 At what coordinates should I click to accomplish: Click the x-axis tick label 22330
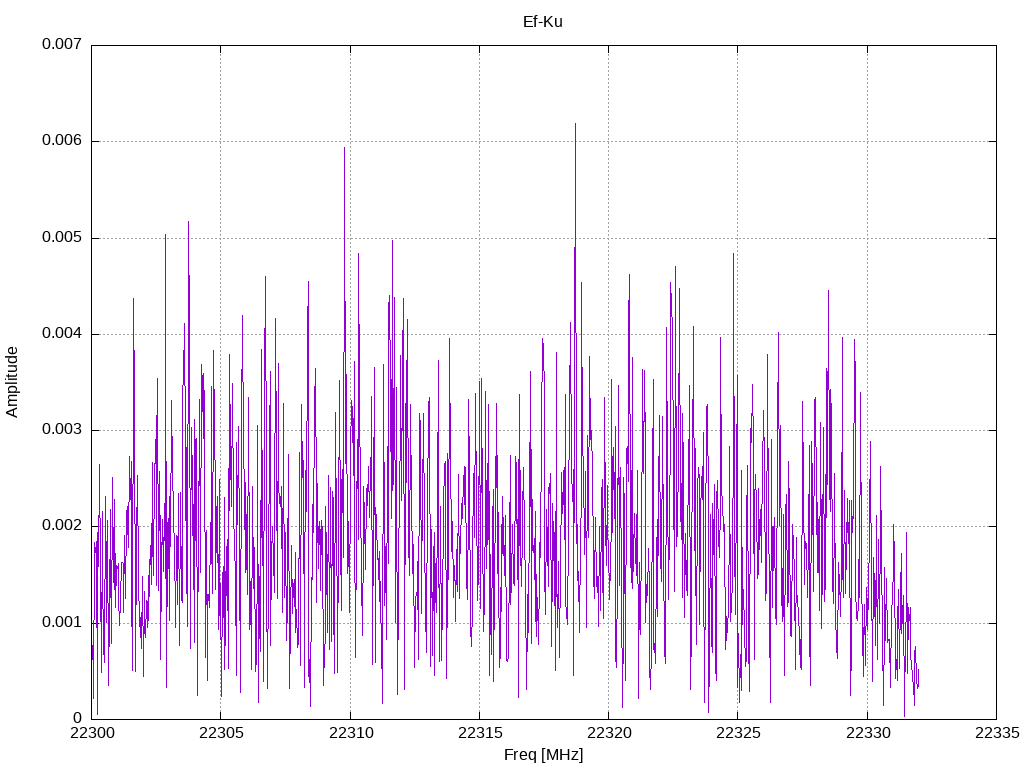tap(868, 733)
